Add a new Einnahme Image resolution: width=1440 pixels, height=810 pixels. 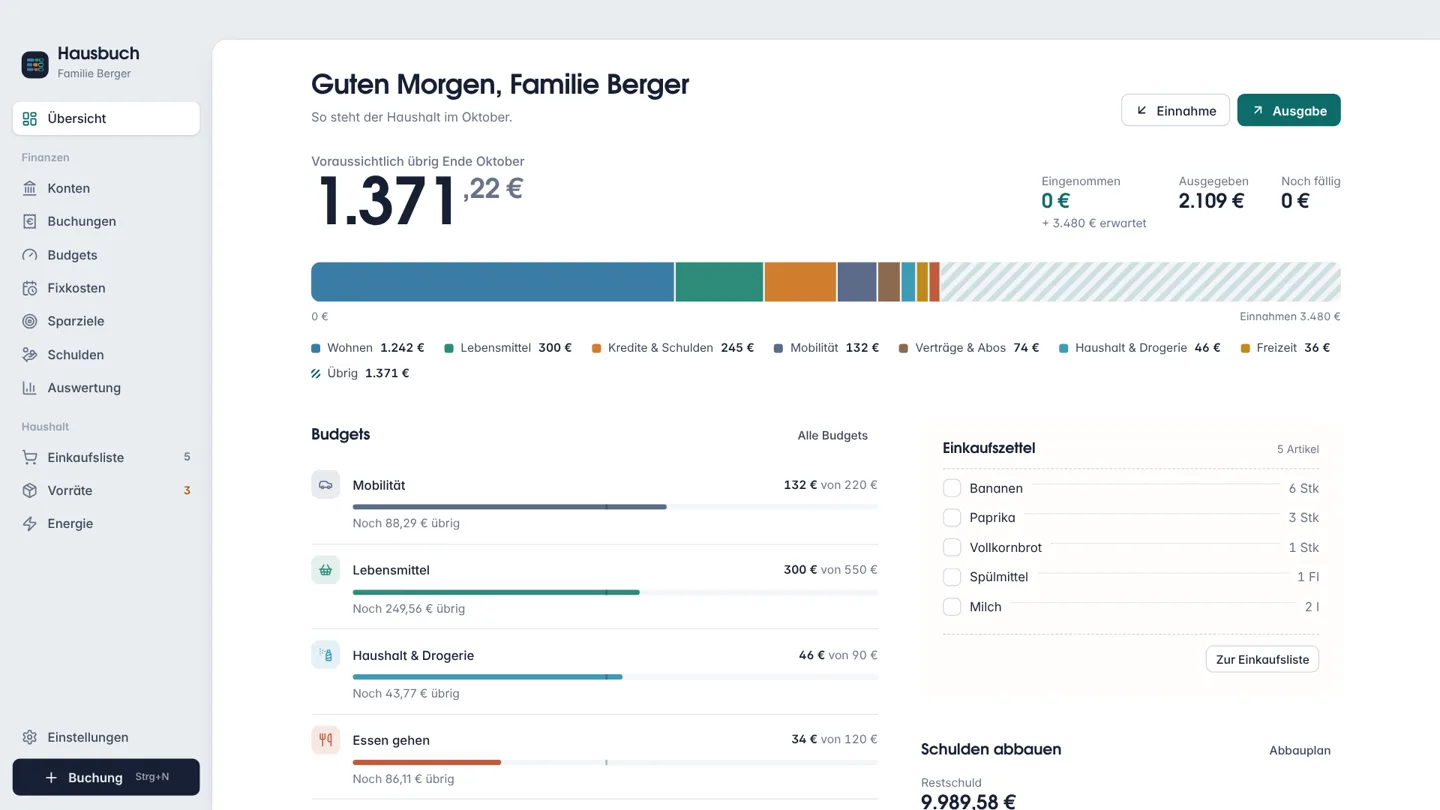(1175, 110)
